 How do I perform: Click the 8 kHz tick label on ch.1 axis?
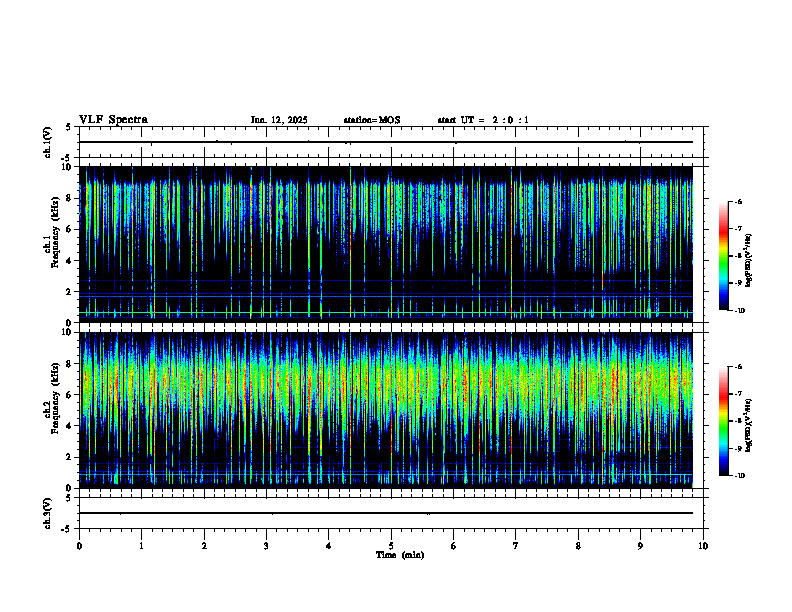click(70, 198)
